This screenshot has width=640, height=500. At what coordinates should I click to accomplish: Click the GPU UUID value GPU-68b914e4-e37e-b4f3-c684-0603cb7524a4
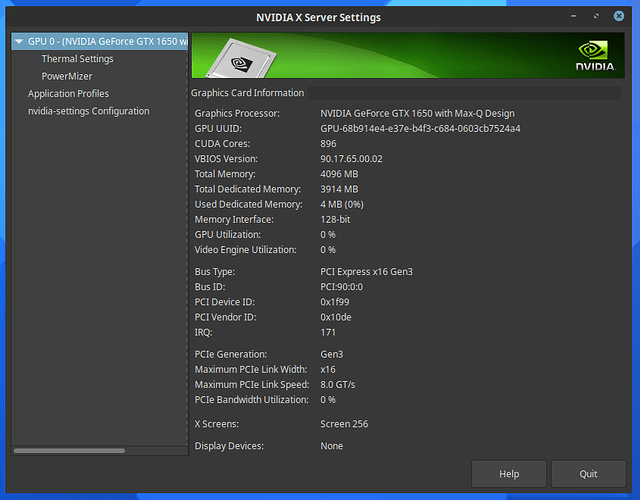tap(420, 129)
